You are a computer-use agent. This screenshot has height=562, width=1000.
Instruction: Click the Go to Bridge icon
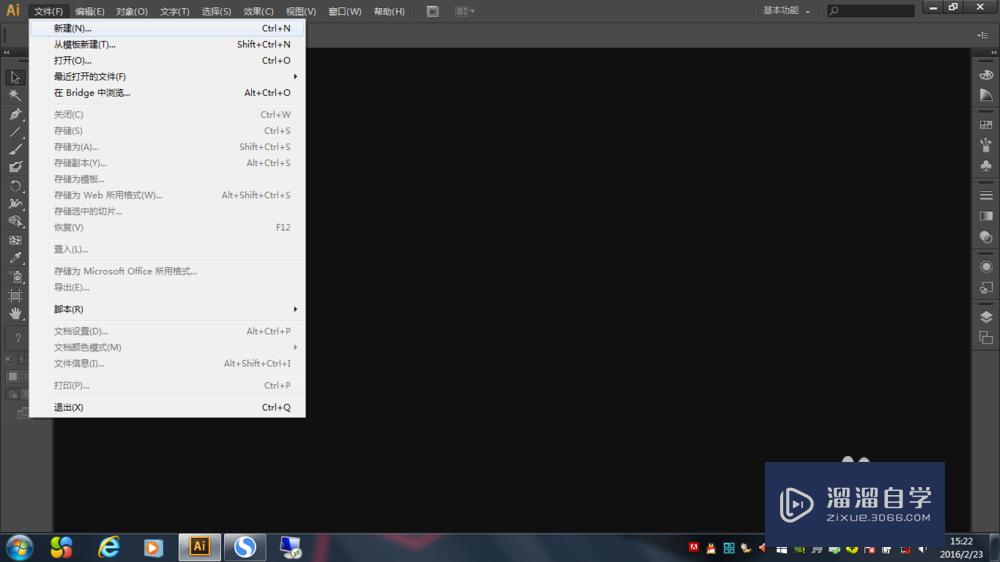point(432,11)
